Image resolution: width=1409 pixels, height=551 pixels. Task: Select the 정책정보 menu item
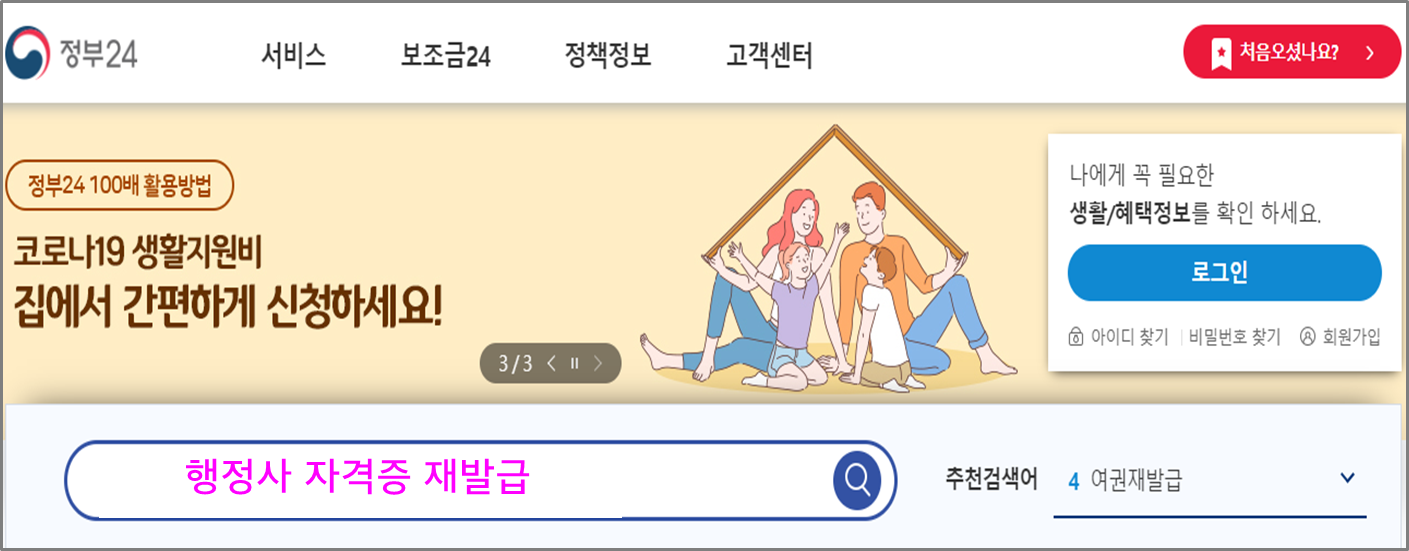[x=608, y=56]
